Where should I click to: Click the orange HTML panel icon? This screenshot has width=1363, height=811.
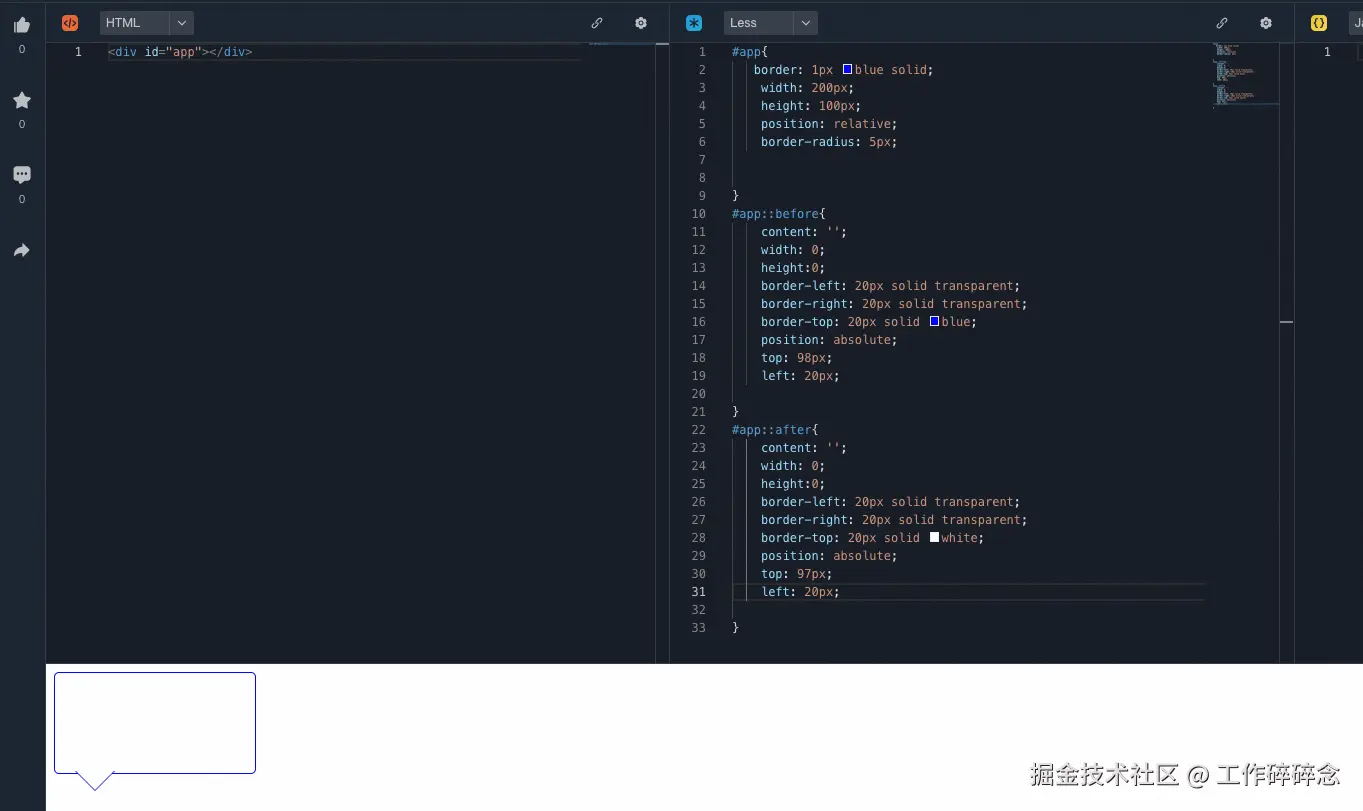(x=70, y=23)
